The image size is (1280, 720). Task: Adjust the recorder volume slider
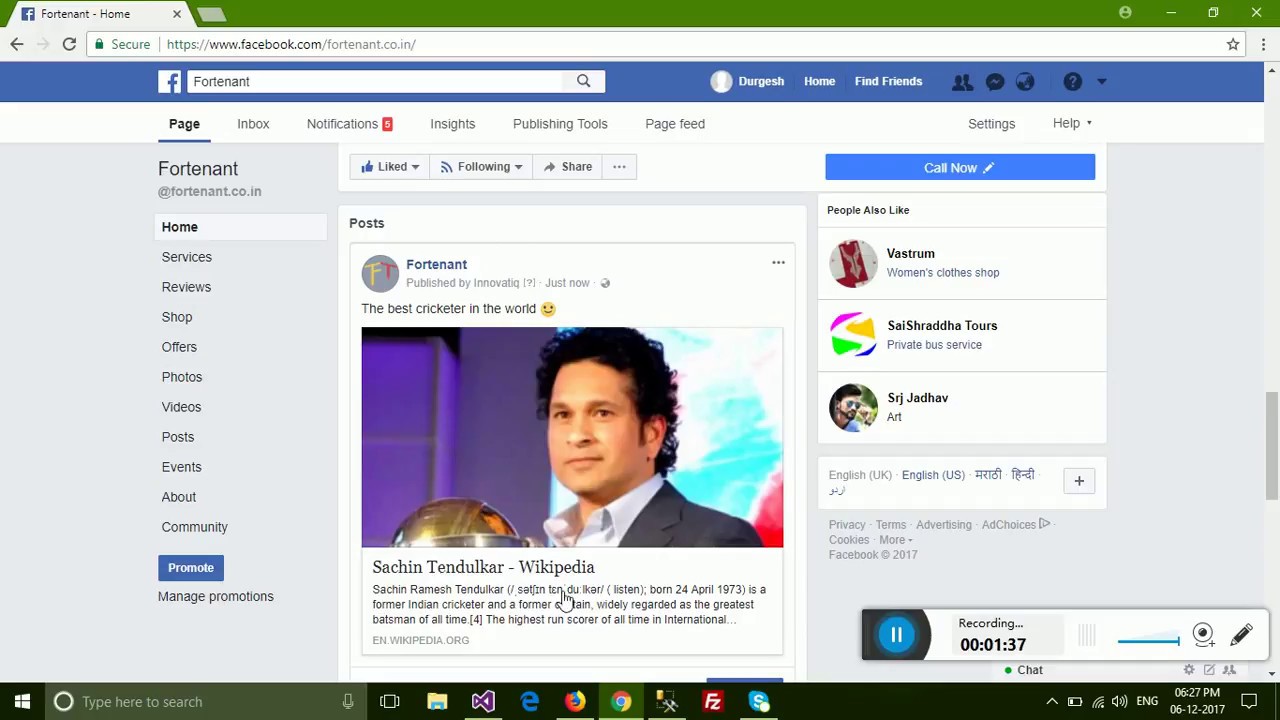pos(1148,641)
